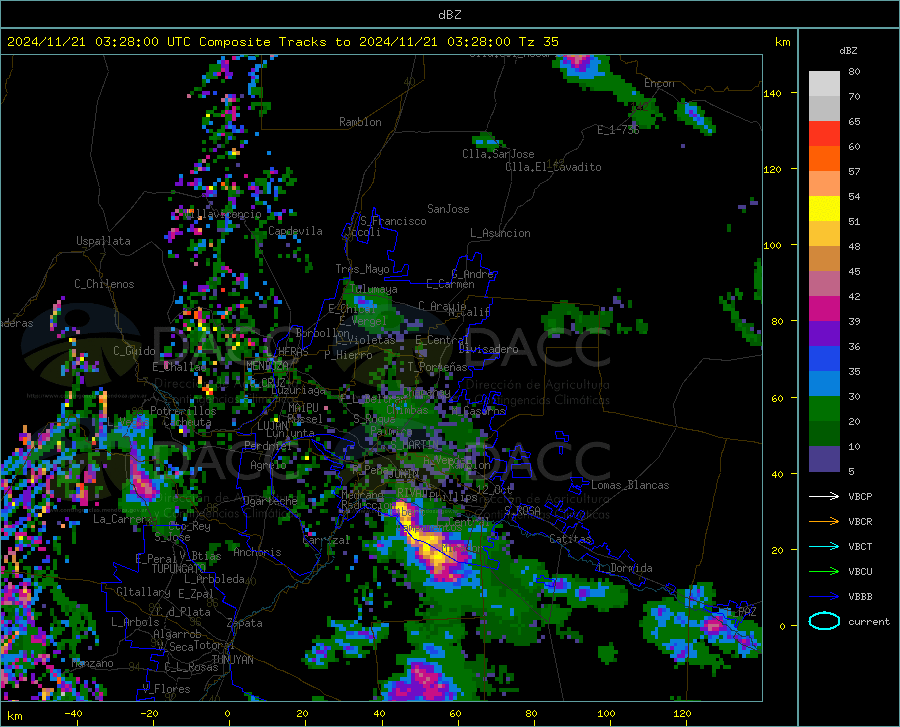The height and width of the screenshot is (727, 900).
Task: Click the 'Divisadero' place label
Action: click(488, 349)
